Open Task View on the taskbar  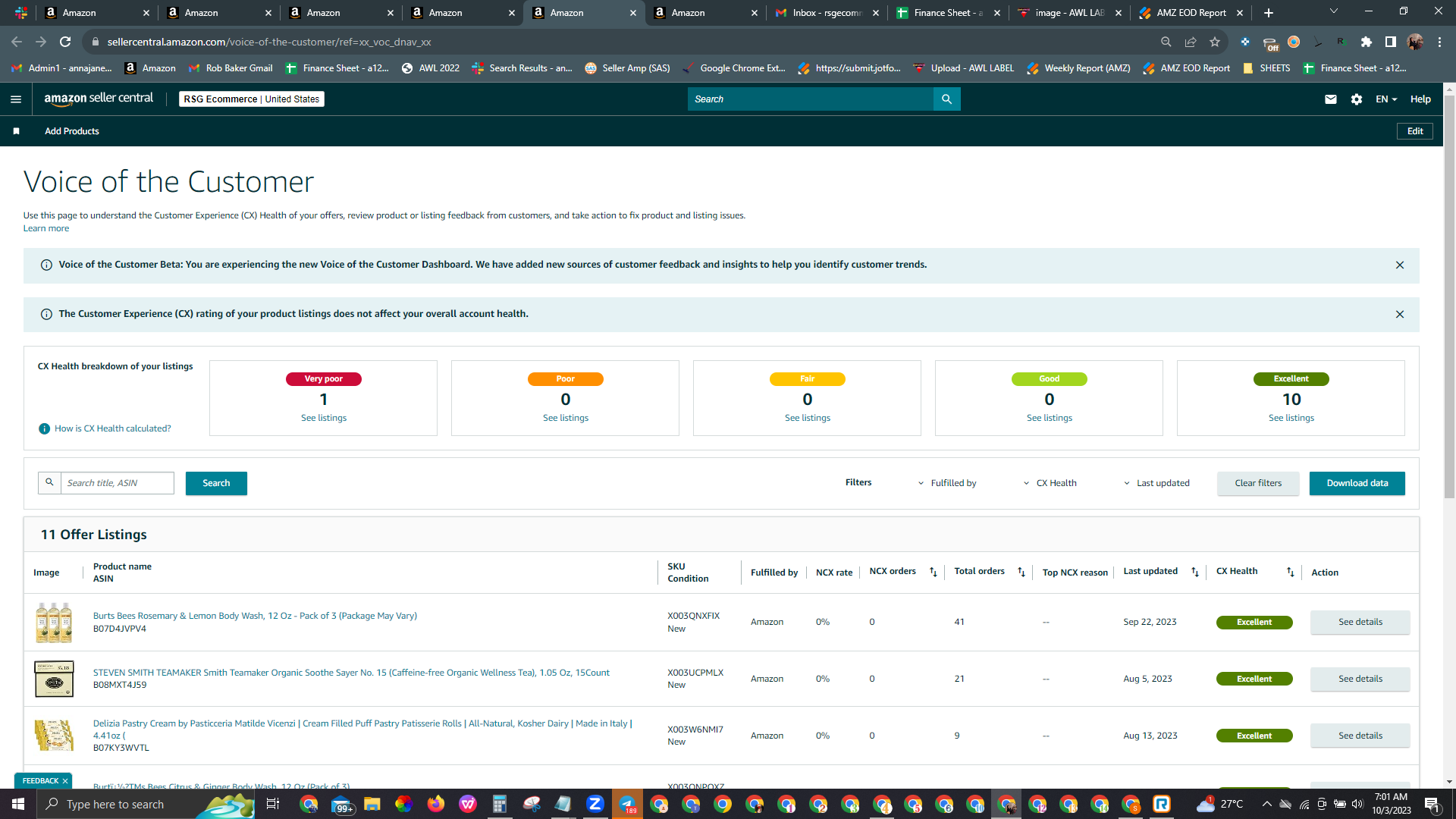[273, 804]
